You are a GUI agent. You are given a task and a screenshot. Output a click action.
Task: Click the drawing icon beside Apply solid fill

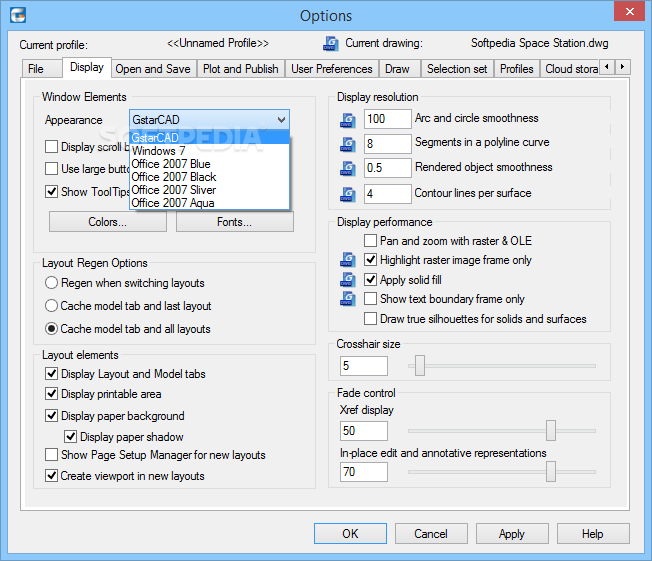click(348, 279)
